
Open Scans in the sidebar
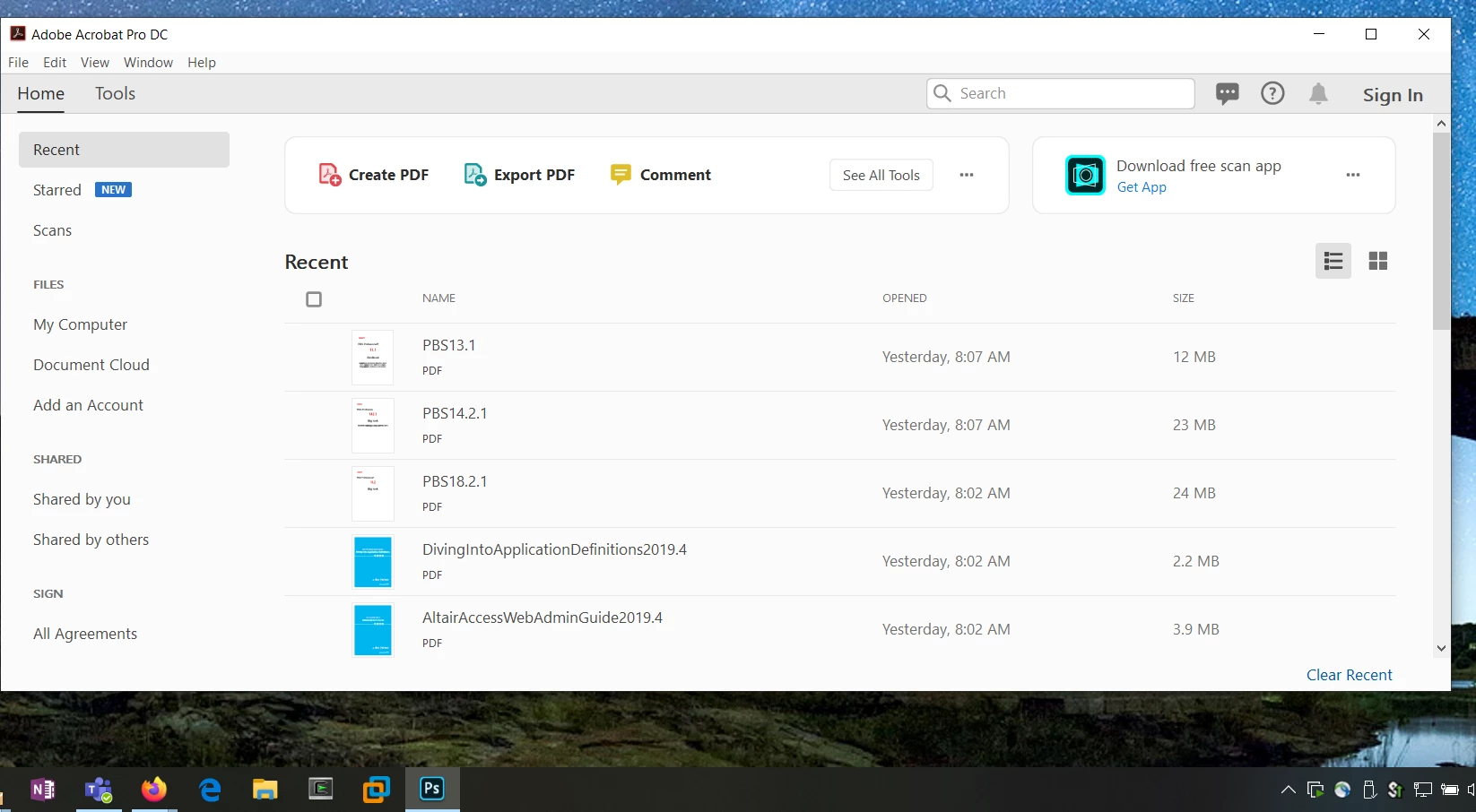click(x=53, y=230)
